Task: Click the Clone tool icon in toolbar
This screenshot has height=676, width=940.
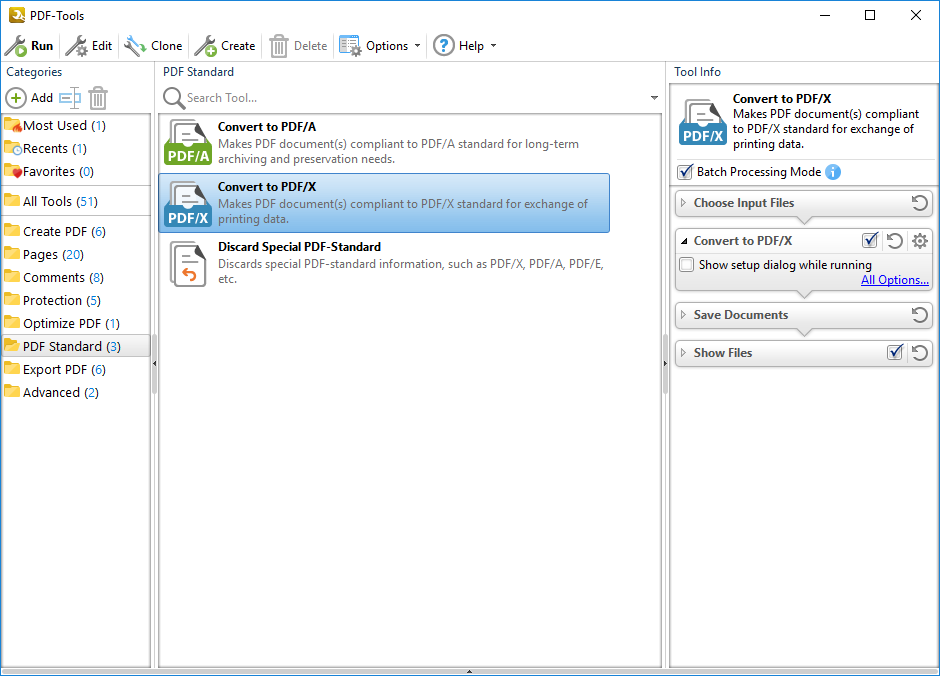Action: [x=135, y=46]
